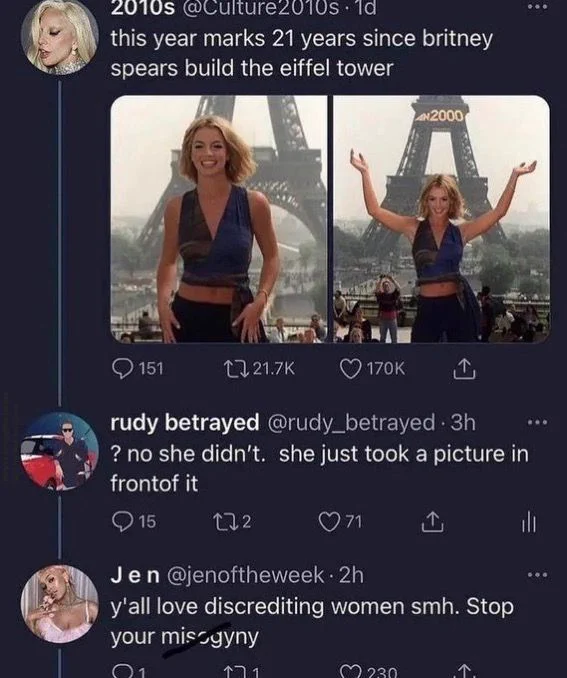567x678 pixels.
Task: Tap rudy betrayed's profile picture
Action: click(x=60, y=451)
